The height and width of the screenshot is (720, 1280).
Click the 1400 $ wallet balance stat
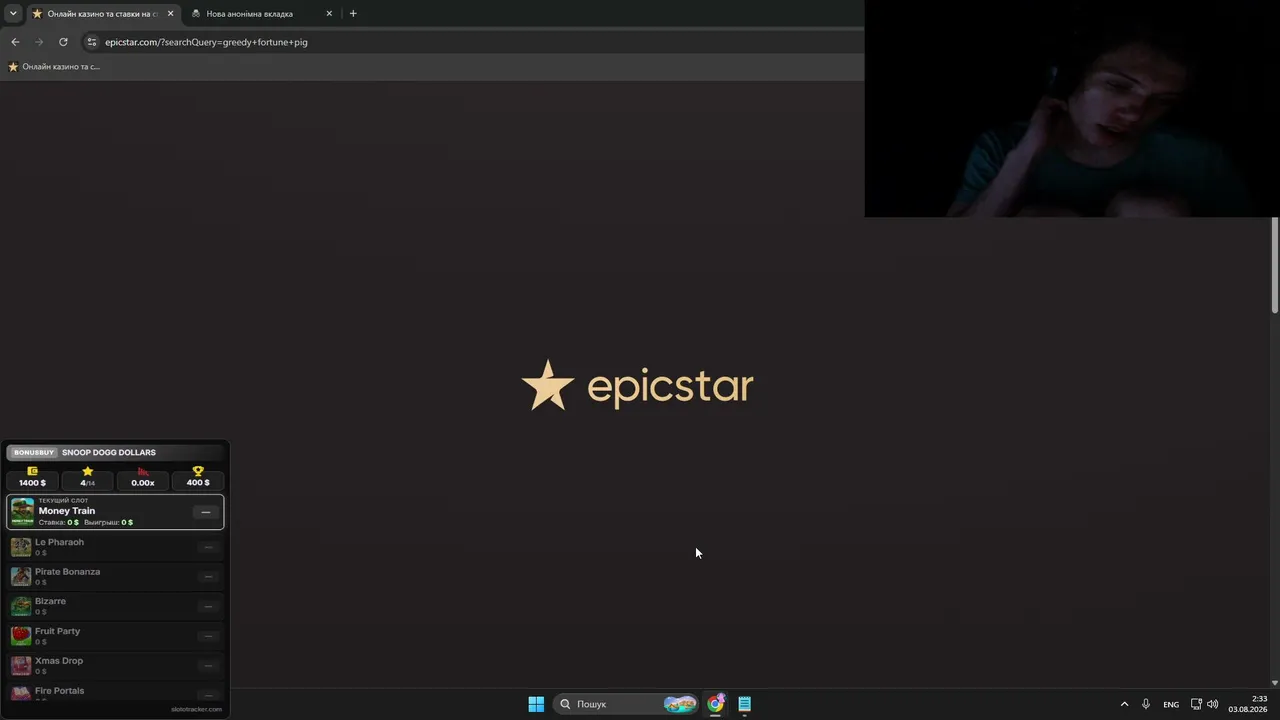point(33,477)
